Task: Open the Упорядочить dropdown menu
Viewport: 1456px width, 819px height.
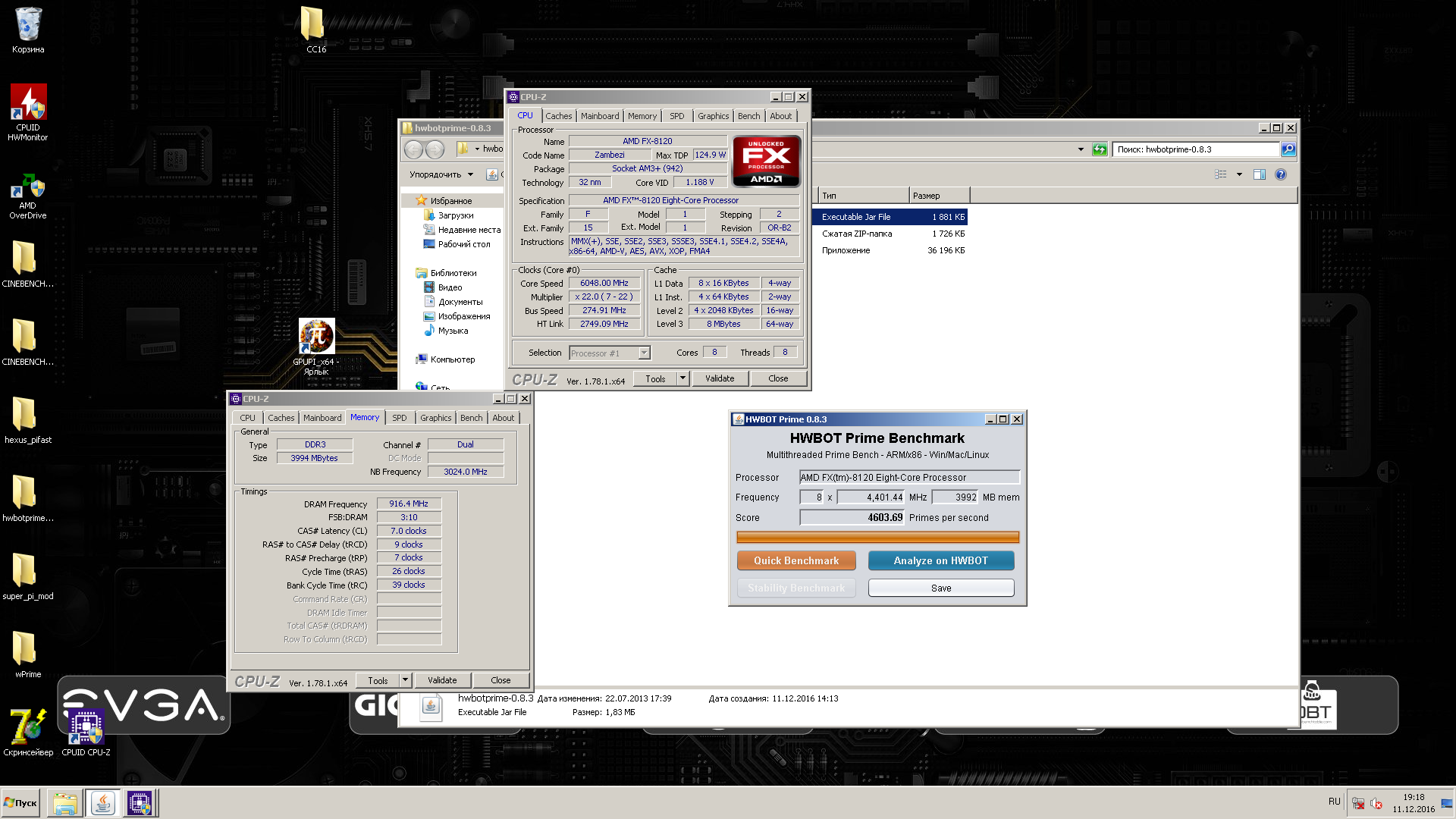Action: pos(441,174)
